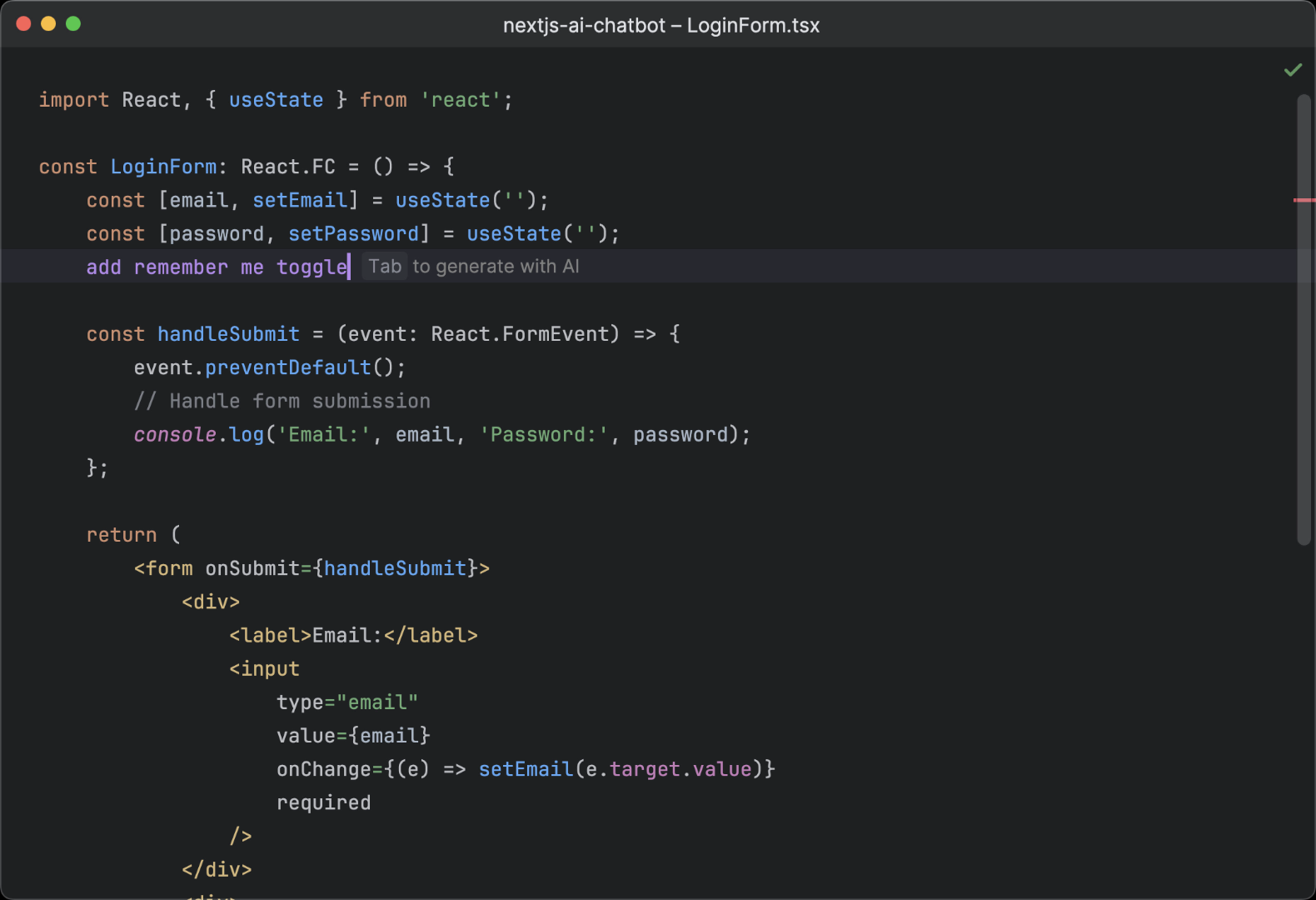Screen dimensions: 1316x900
Task: Click the 'value={email}' attribute
Action: click(353, 736)
